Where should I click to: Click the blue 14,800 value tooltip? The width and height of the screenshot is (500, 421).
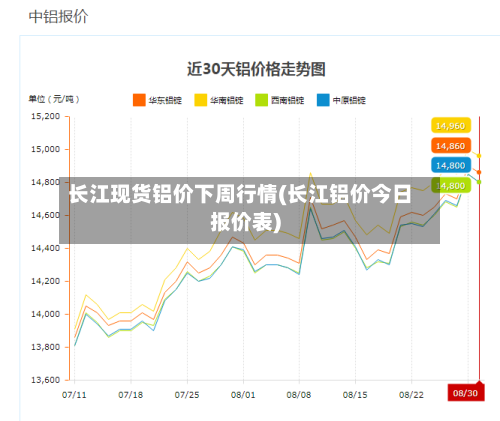pos(451,165)
